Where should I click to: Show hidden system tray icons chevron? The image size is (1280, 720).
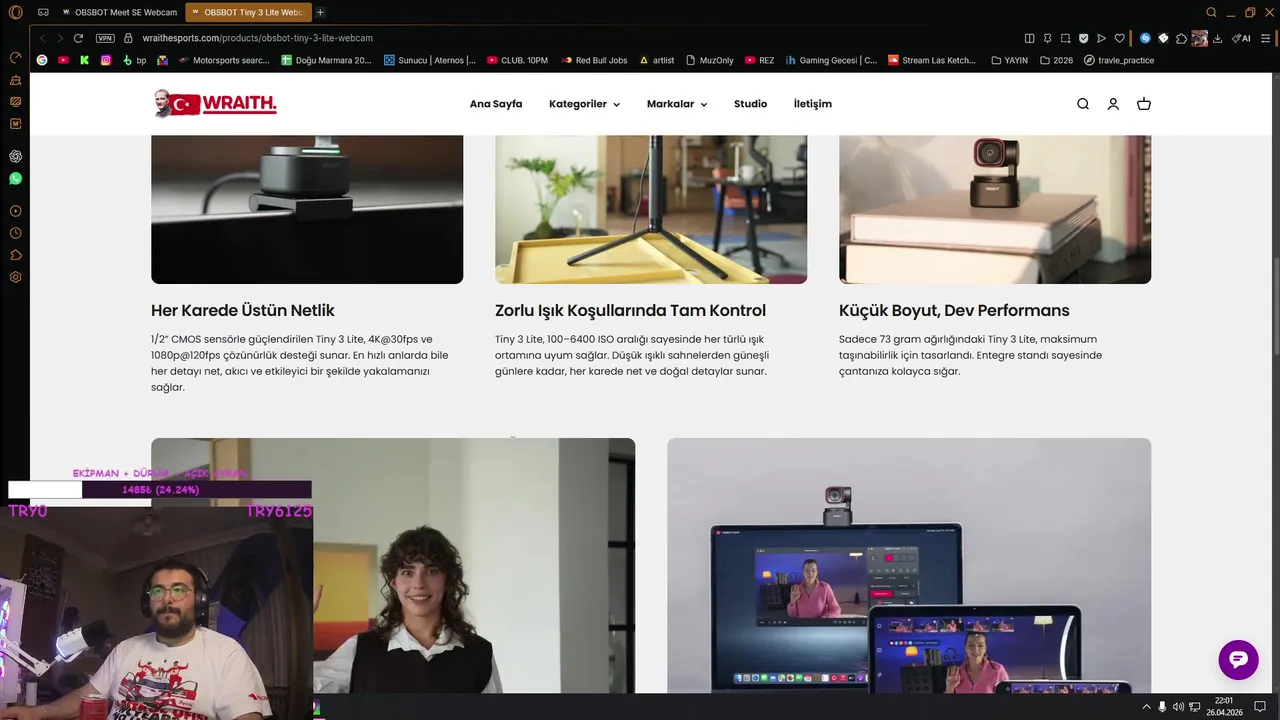coord(1146,707)
